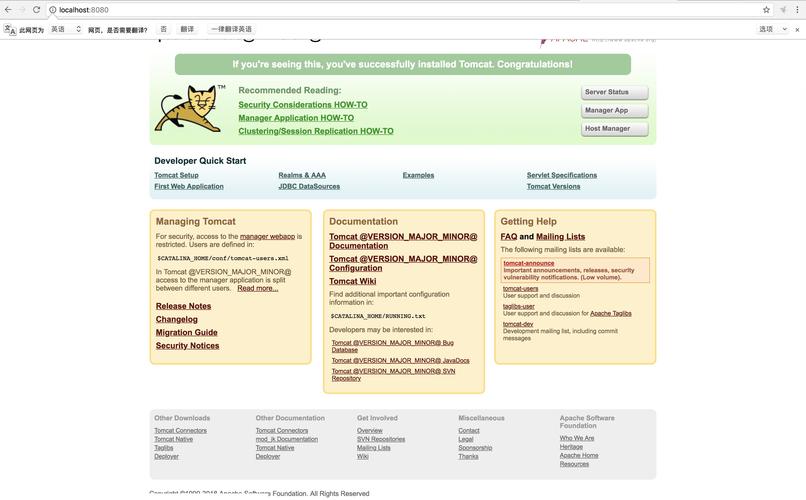Open the Overview link under Get Involved
The height and width of the screenshot is (500, 806).
[370, 431]
